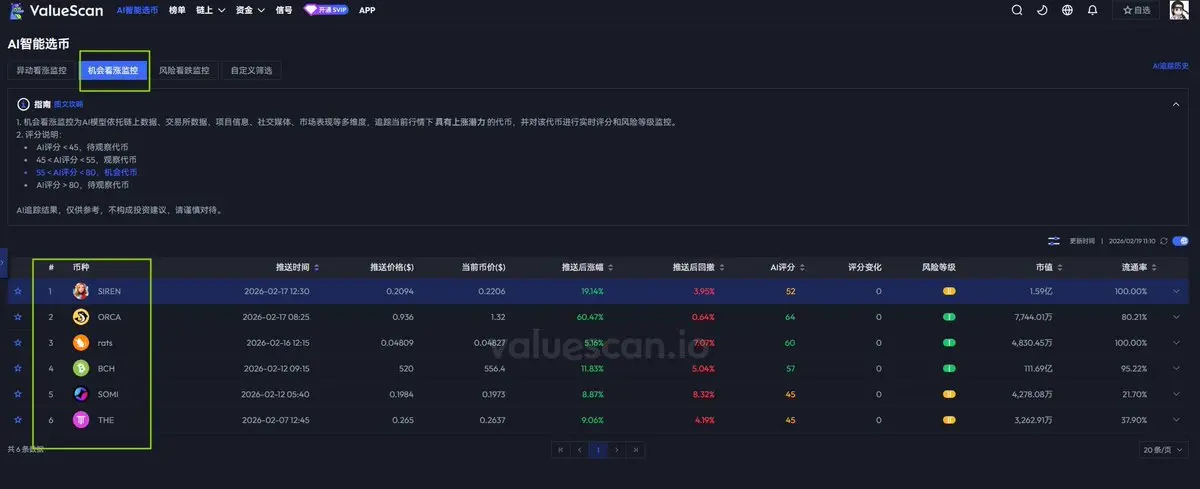Click rats coin icon
The width and height of the screenshot is (1200, 489).
click(81, 343)
